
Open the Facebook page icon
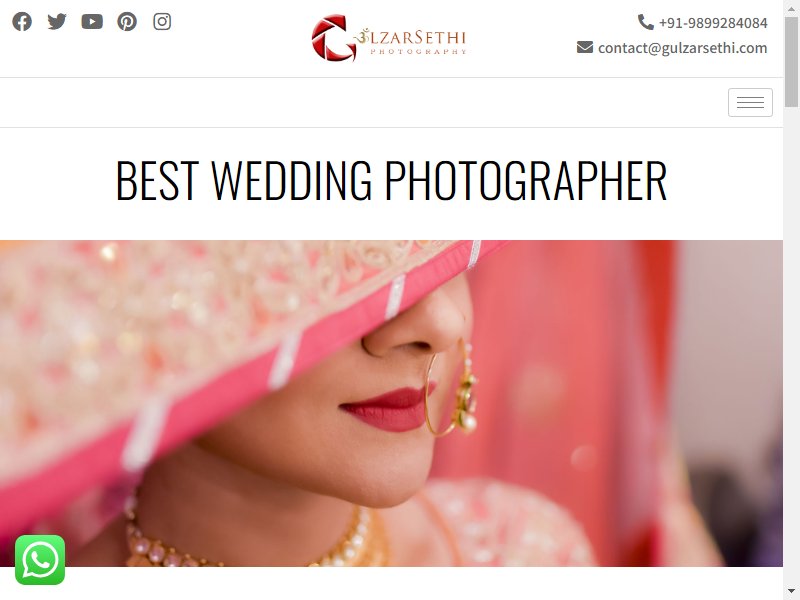pyautogui.click(x=22, y=22)
